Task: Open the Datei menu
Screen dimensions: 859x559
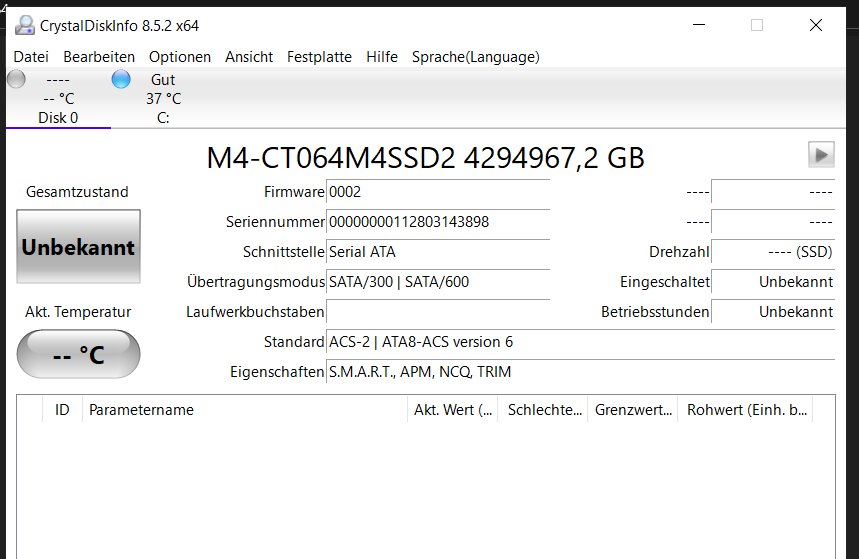Action: [x=31, y=57]
